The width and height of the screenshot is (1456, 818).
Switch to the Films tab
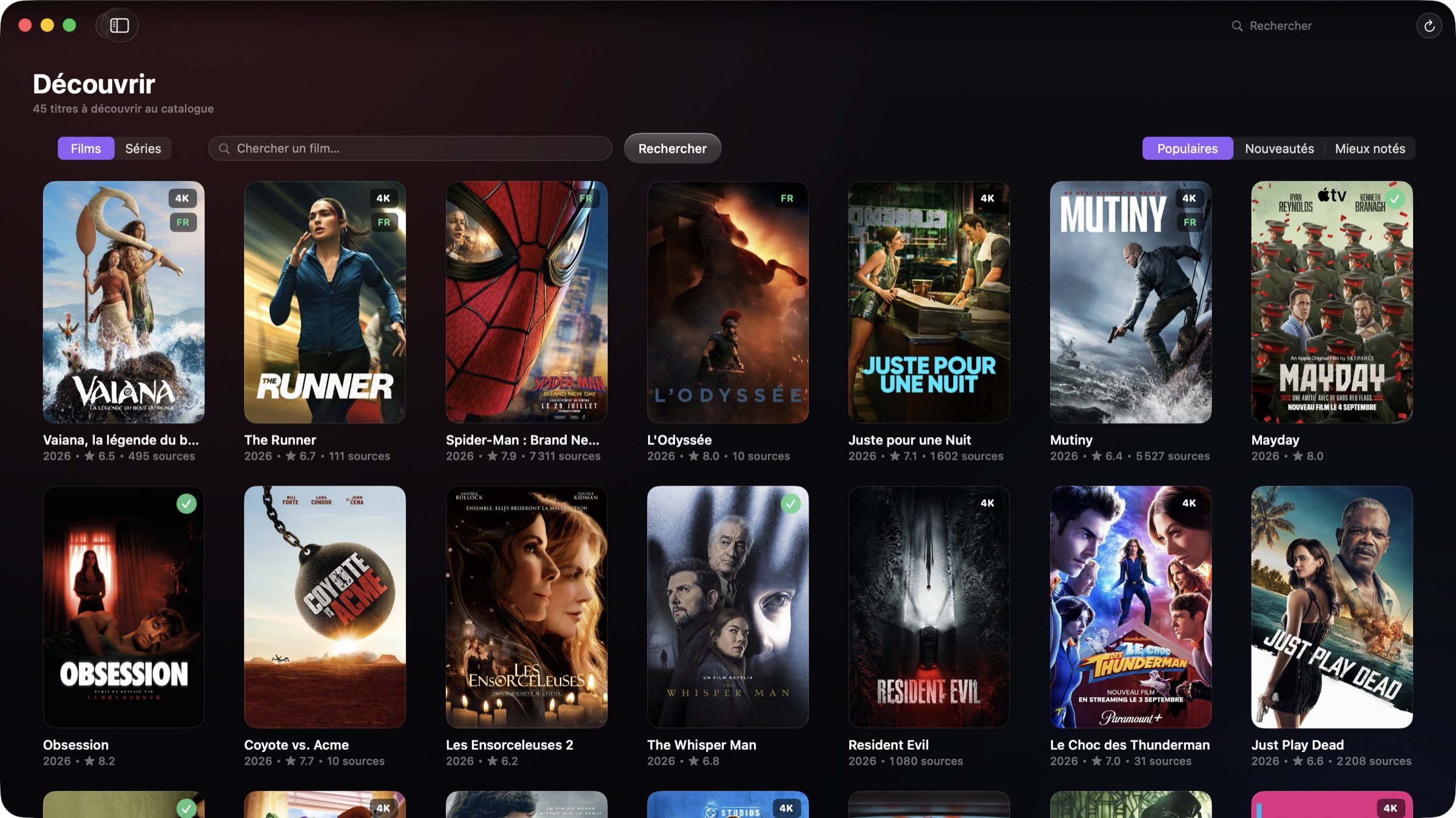[86, 149]
